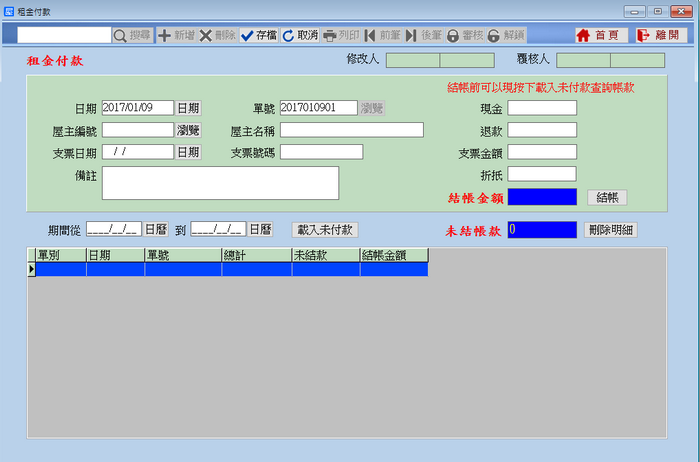Screen dimensions: 700x462
Task: Click the 總計 column header
Action: pyautogui.click(x=257, y=255)
